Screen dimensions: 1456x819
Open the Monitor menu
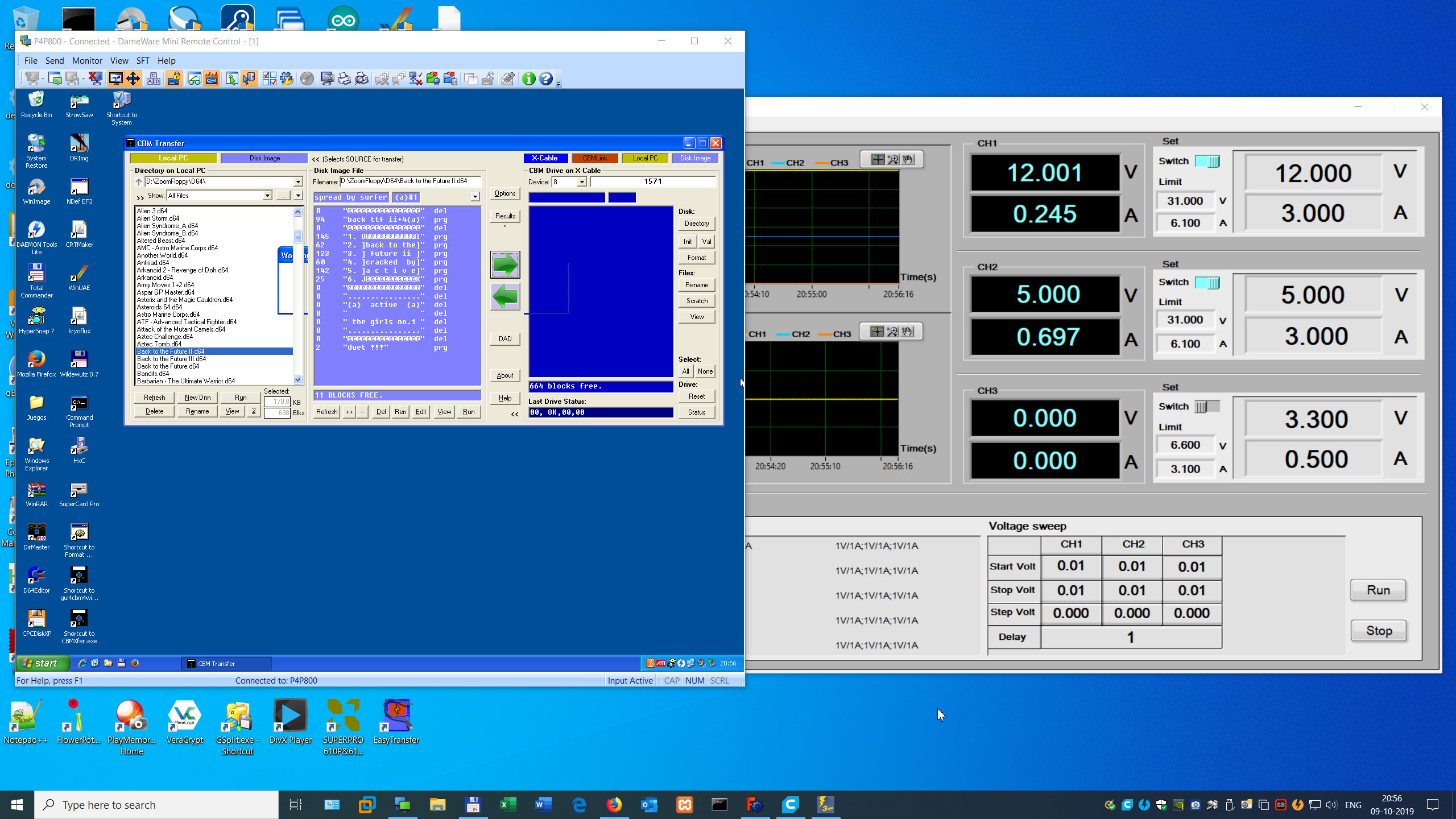pyautogui.click(x=87, y=60)
